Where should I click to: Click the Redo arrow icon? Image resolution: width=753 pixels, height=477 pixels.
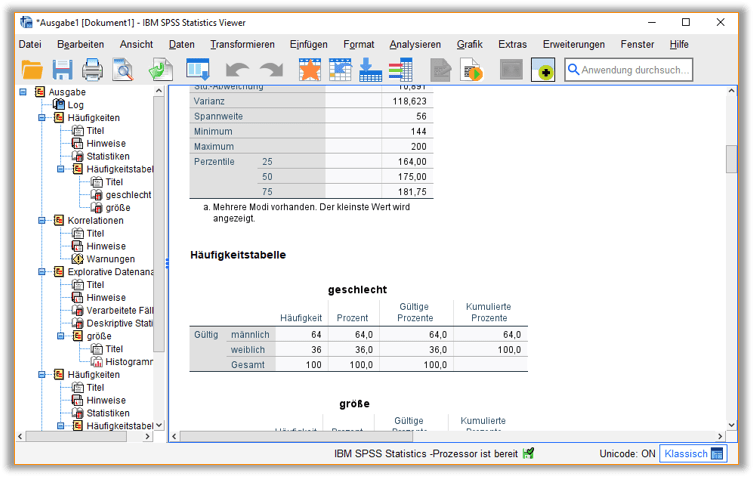pos(272,70)
